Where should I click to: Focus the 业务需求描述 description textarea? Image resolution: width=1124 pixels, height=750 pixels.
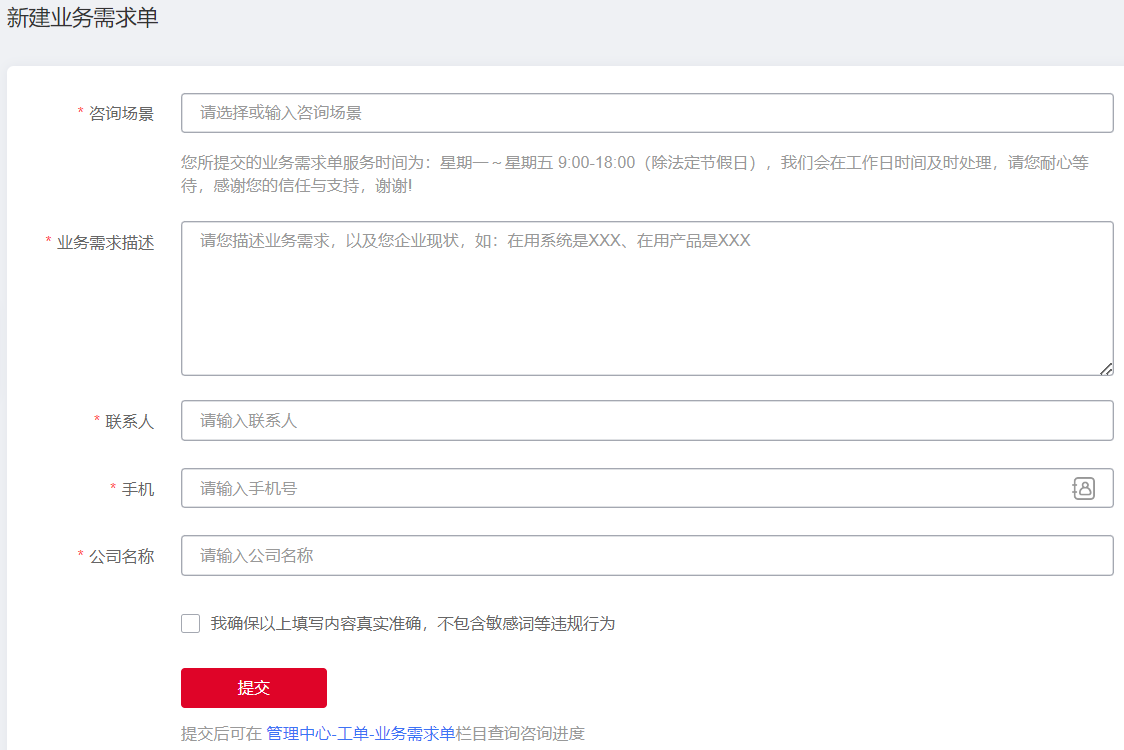click(647, 298)
